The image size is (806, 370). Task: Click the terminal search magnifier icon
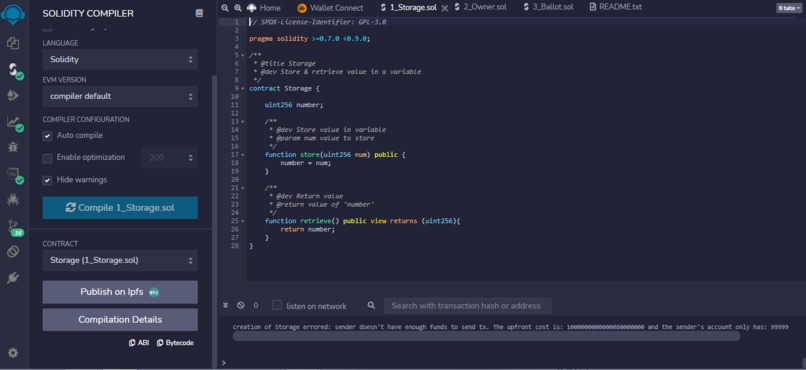[371, 305]
